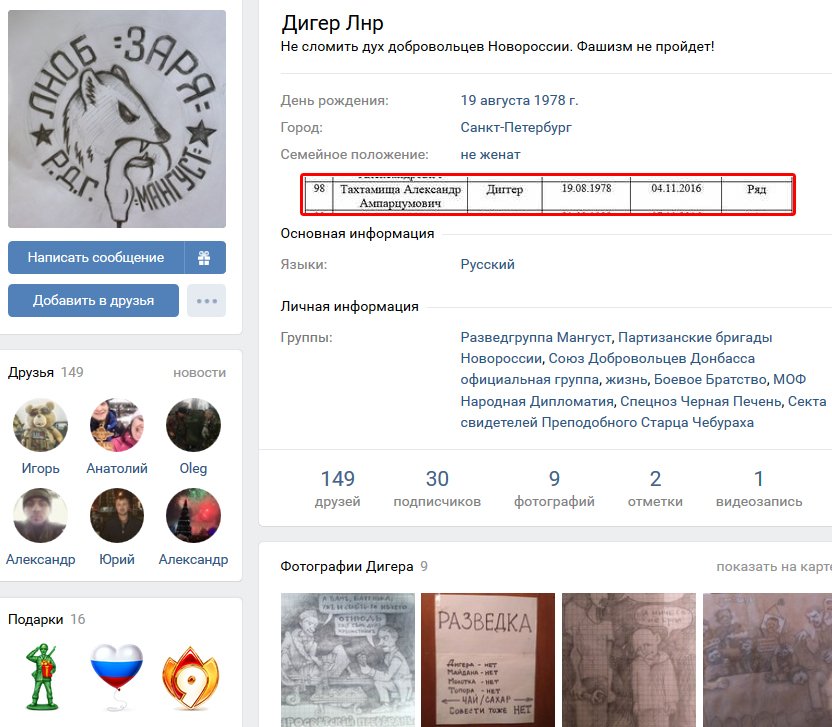Open the ЛНОБ Заря profile picture
This screenshot has height=727, width=832.
tap(117, 119)
